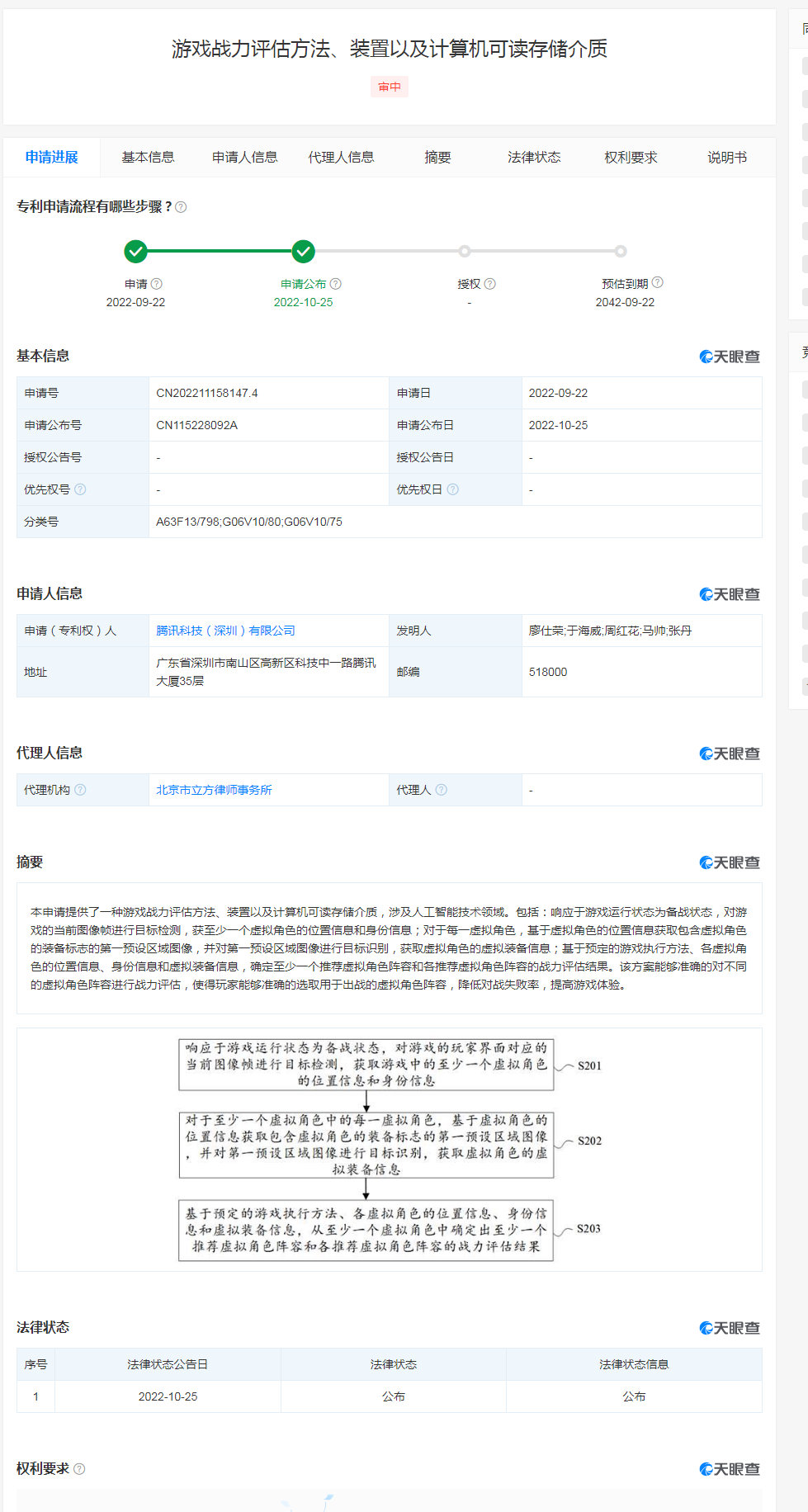Click 天眼查 logo in 申请人信息 section

pos(730,594)
